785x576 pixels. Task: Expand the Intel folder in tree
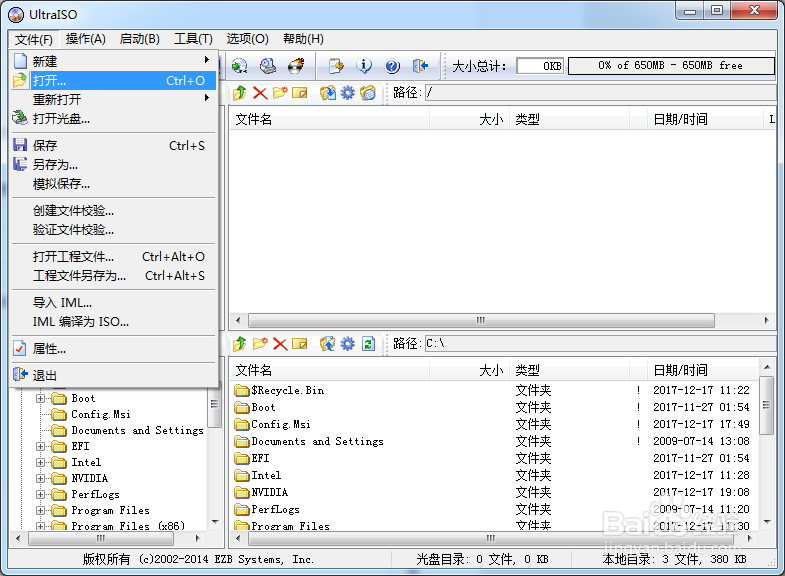pyautogui.click(x=41, y=462)
